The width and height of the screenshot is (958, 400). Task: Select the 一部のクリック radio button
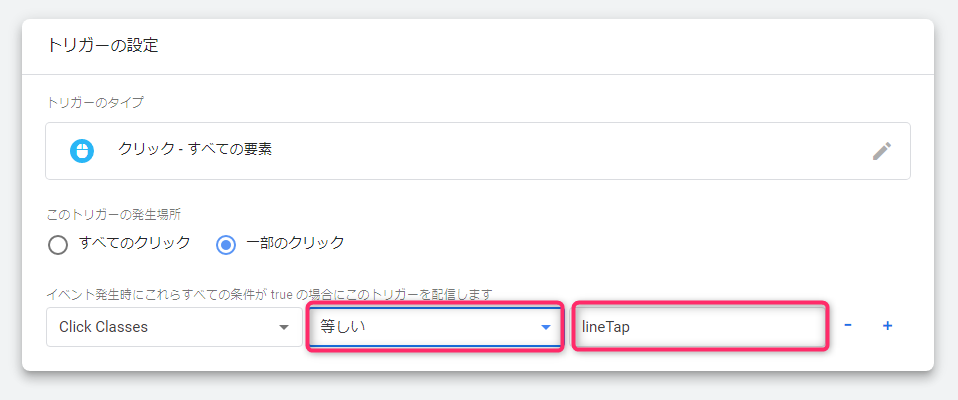pos(226,245)
